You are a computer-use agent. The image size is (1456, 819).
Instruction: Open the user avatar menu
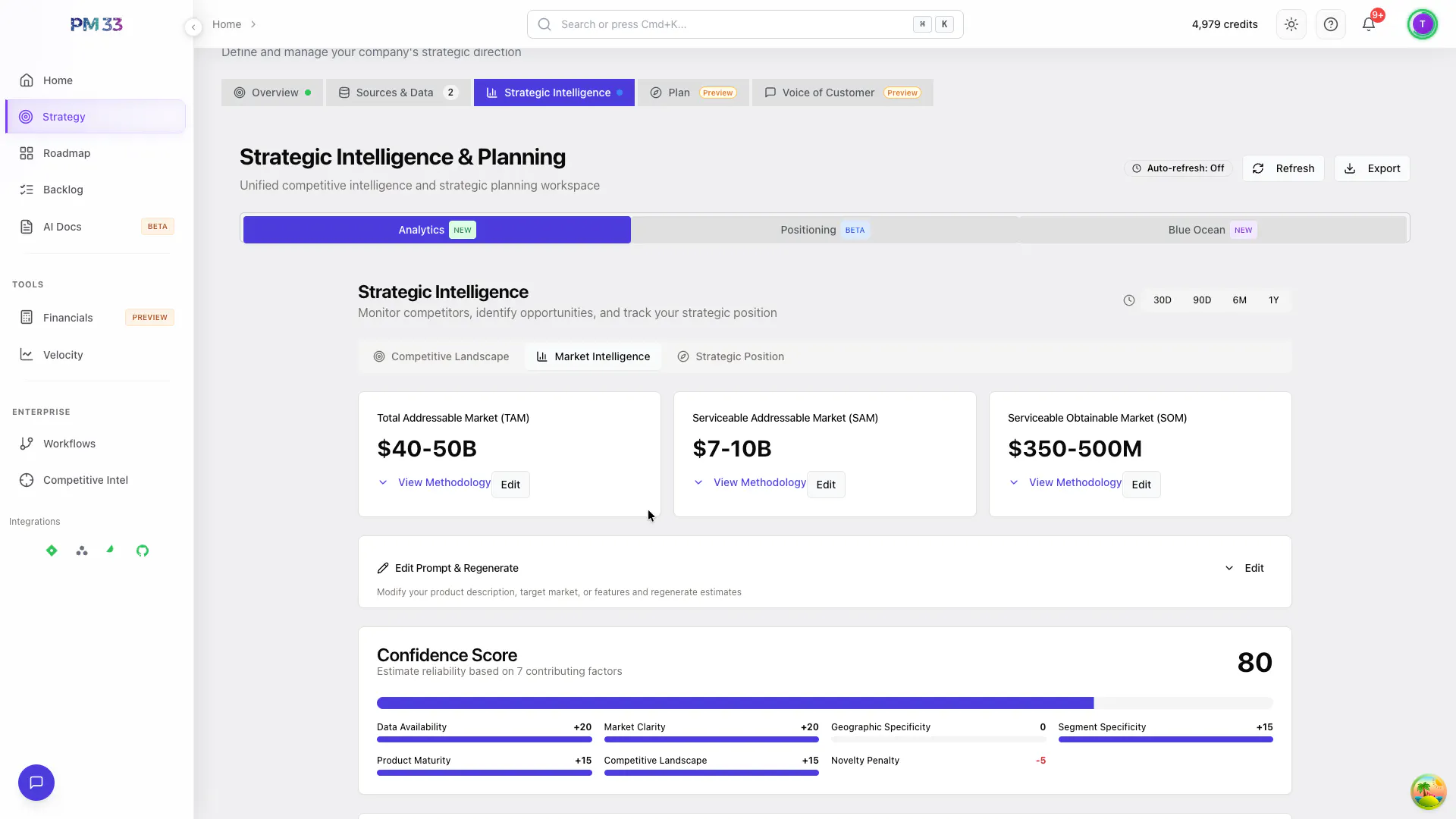point(1423,24)
